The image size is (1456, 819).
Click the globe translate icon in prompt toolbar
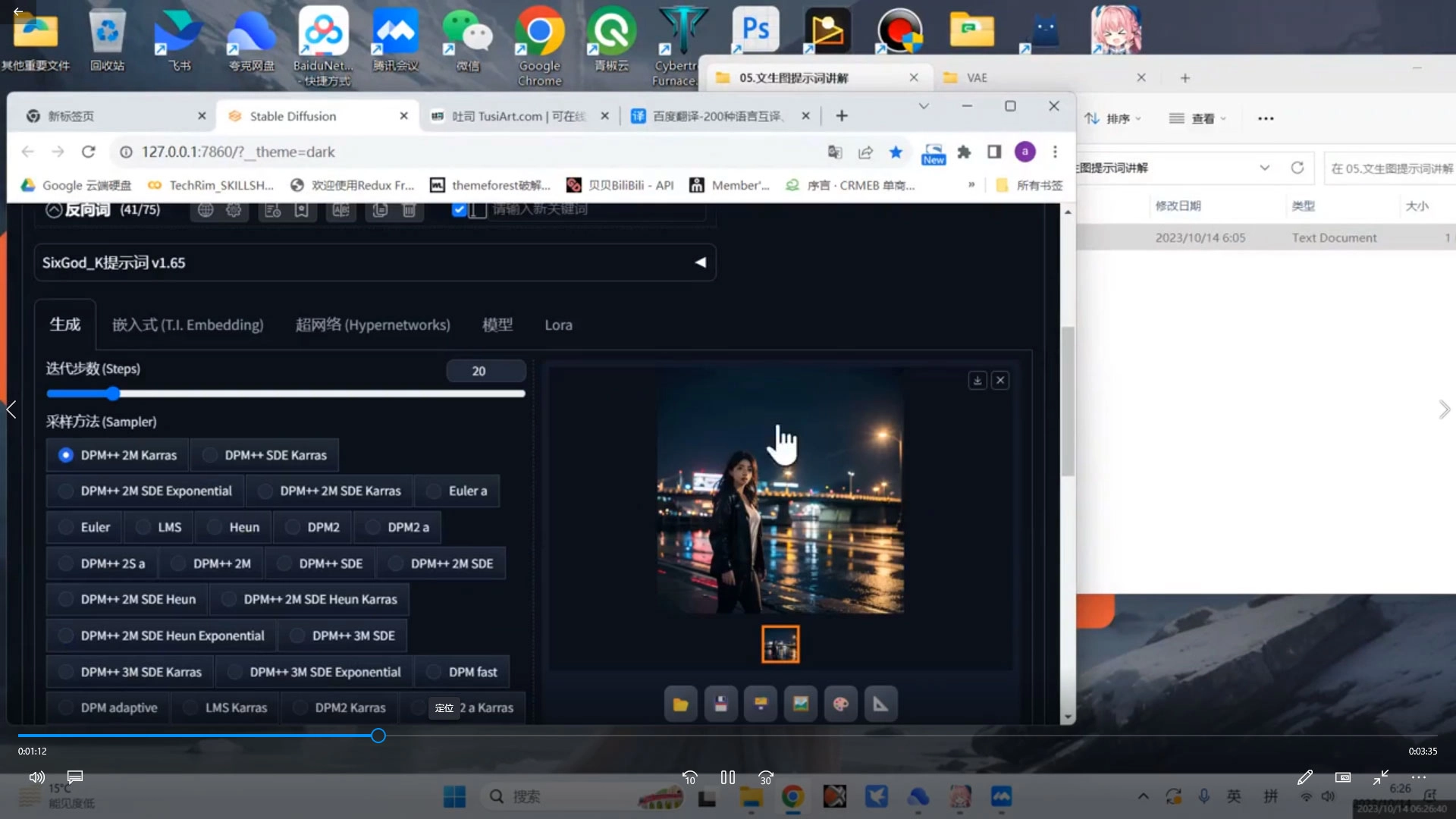click(x=205, y=210)
